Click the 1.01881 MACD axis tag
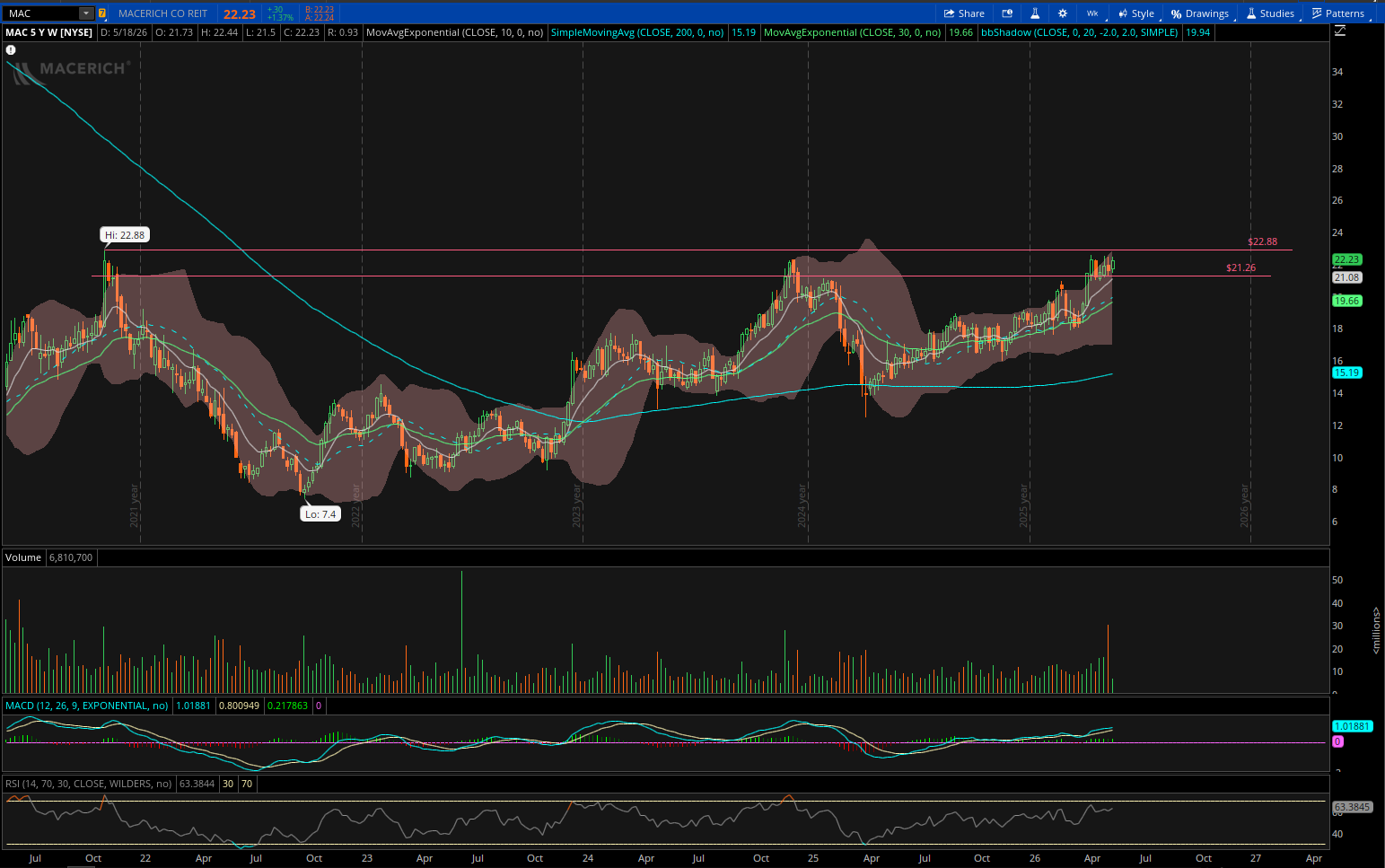 click(x=1351, y=726)
